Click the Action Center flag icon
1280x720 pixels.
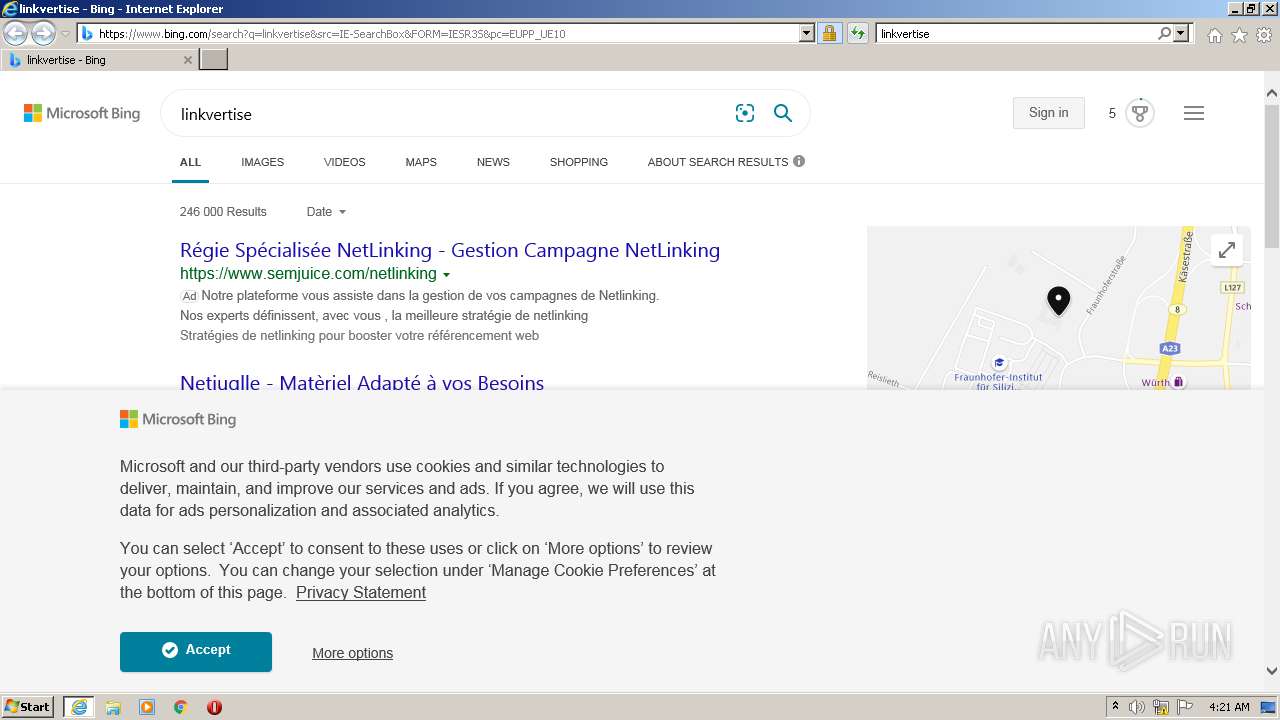(1185, 707)
